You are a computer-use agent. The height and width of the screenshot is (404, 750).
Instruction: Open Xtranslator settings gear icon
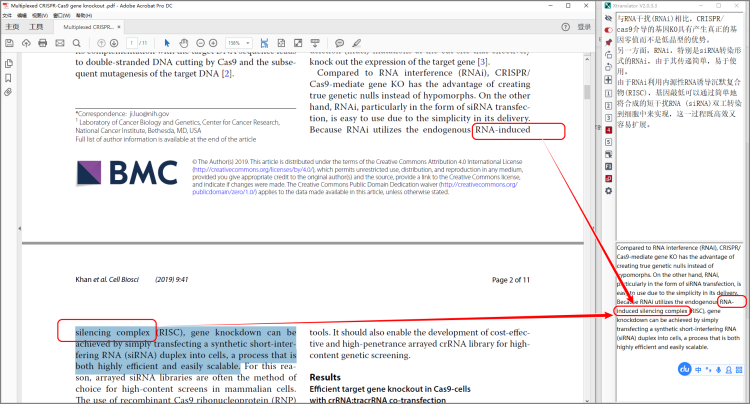tap(609, 190)
